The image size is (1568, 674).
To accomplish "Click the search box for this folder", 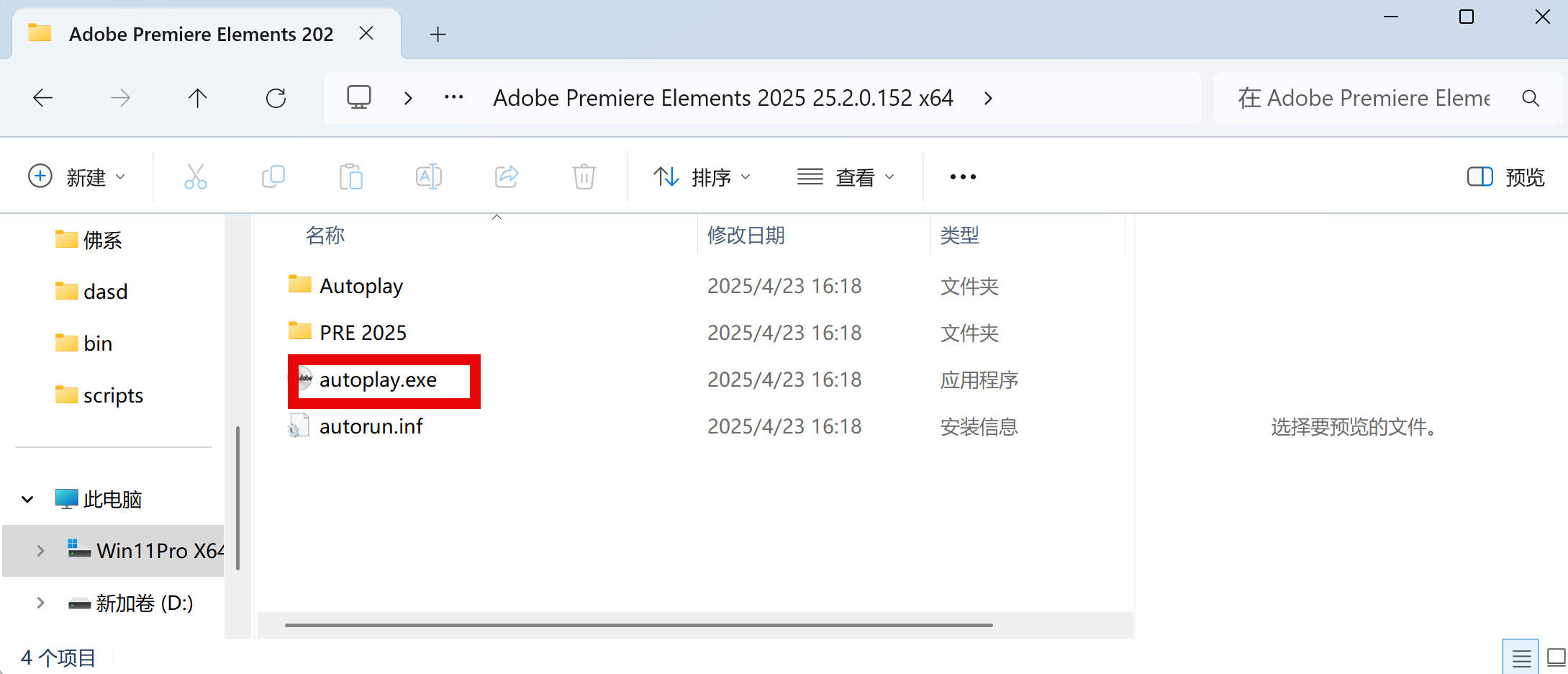I will tap(1364, 98).
